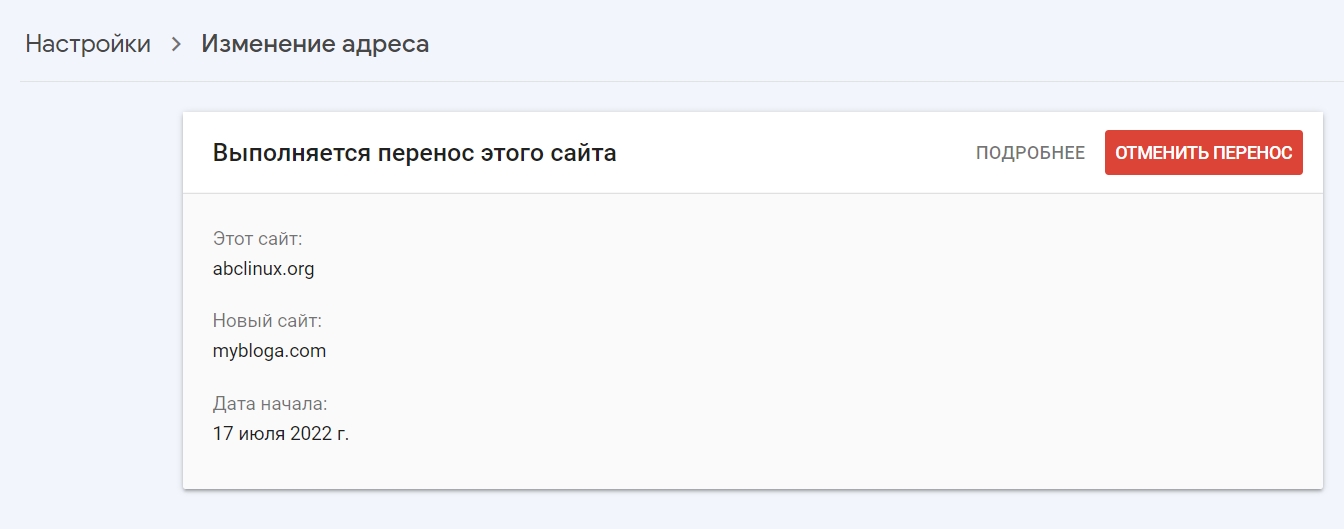Open the ПОДРОБНЕЕ details link
Image resolution: width=1344 pixels, height=529 pixels.
pyautogui.click(x=1030, y=153)
